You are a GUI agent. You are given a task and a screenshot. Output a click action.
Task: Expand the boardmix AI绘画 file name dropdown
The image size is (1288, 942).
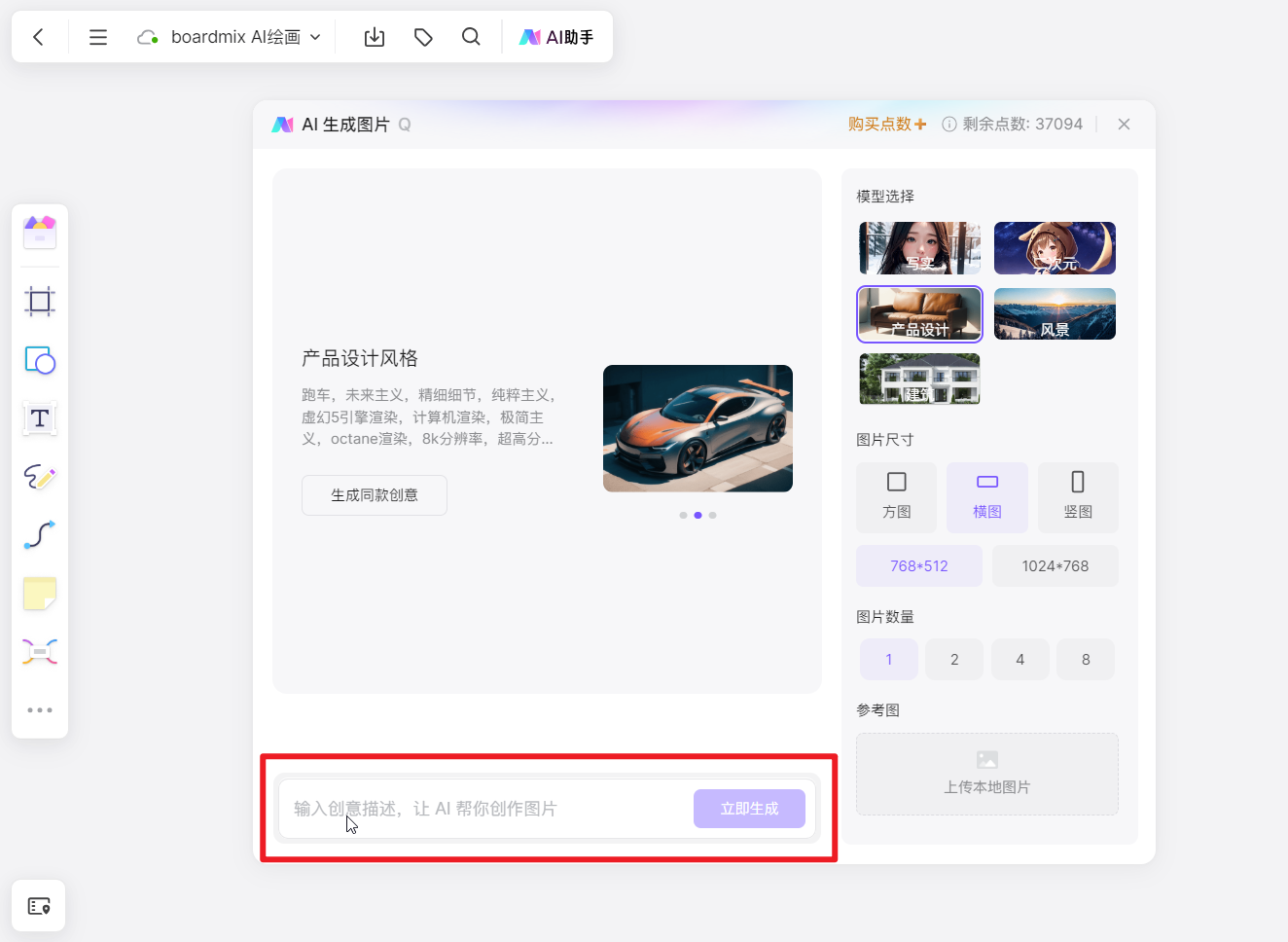click(315, 37)
